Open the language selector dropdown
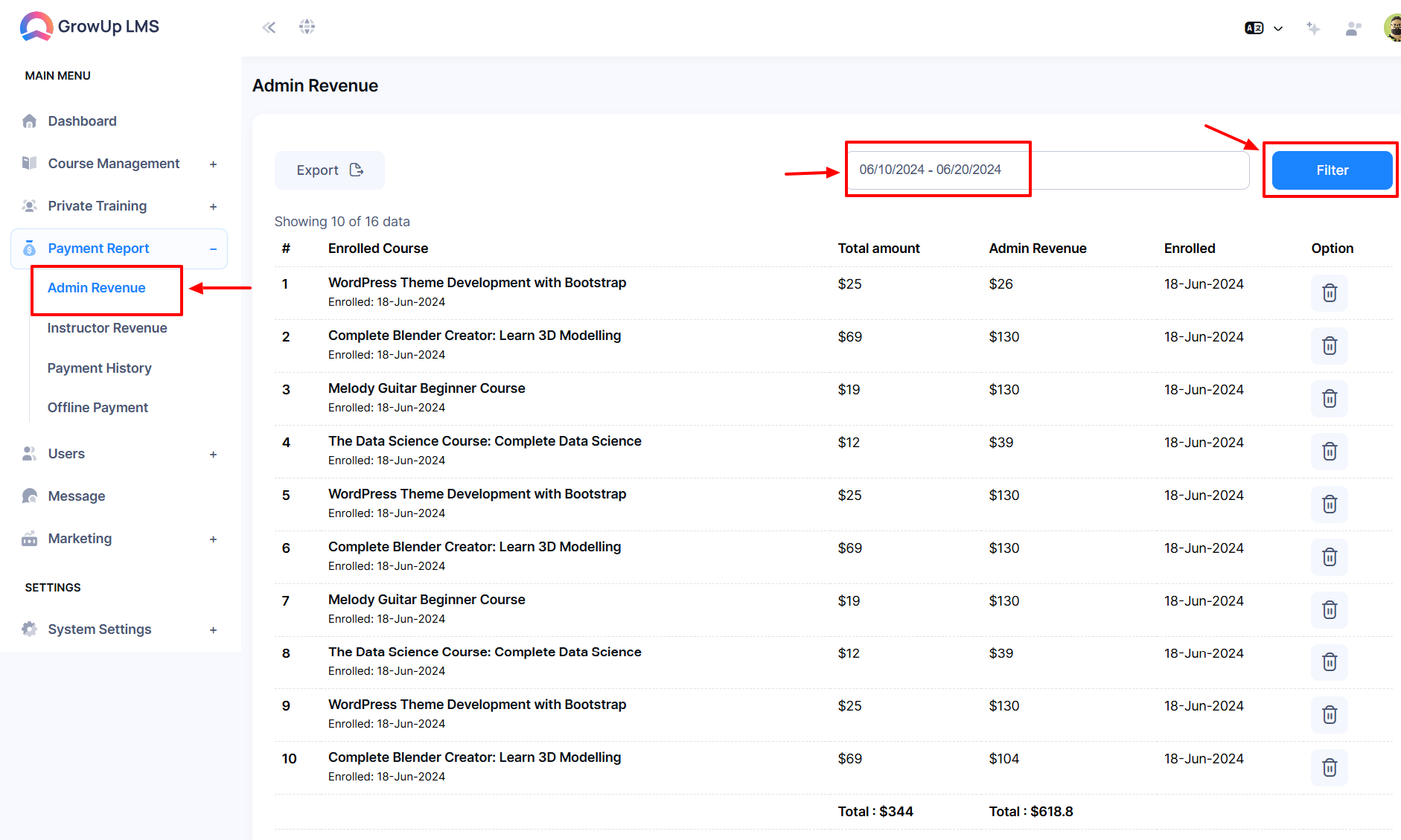 click(1263, 28)
